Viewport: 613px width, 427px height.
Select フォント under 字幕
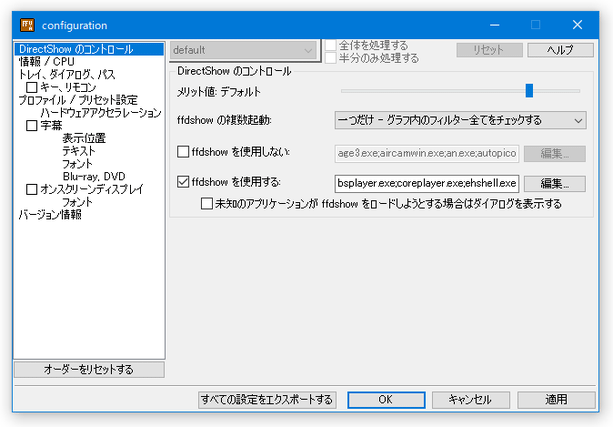[77, 164]
